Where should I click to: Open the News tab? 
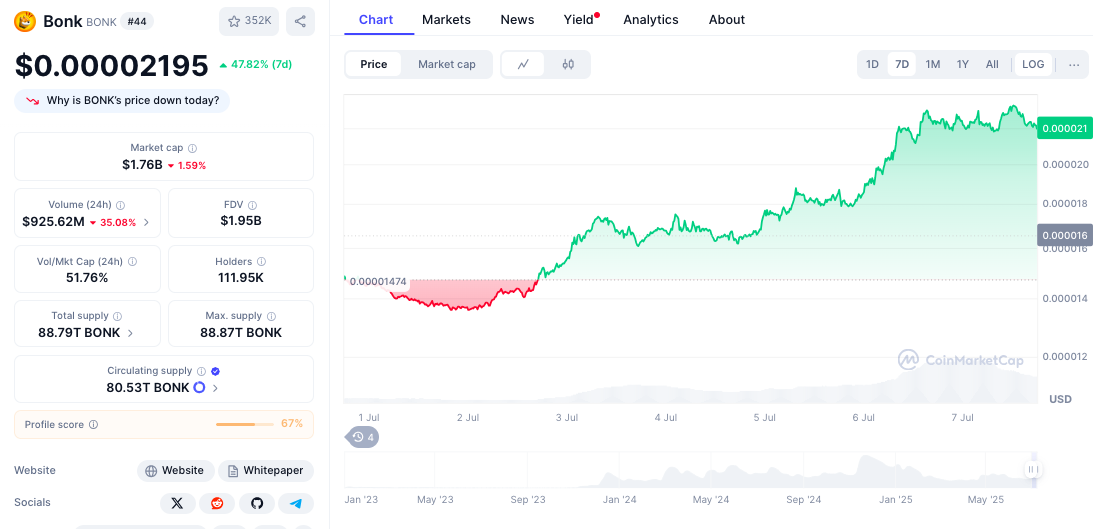tap(517, 20)
